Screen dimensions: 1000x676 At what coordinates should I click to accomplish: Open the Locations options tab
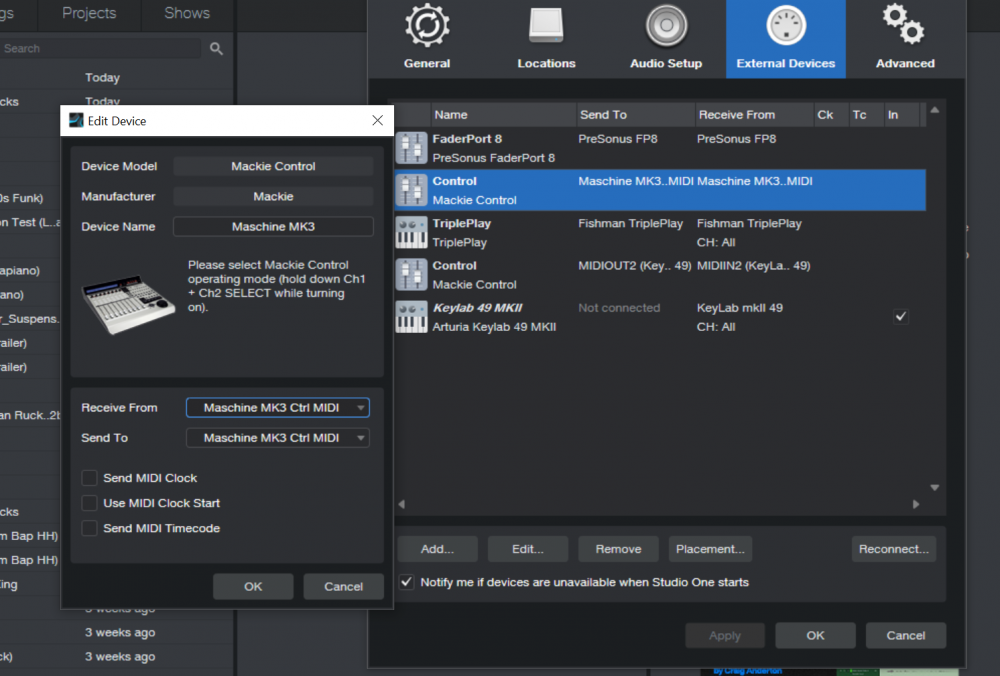click(546, 38)
